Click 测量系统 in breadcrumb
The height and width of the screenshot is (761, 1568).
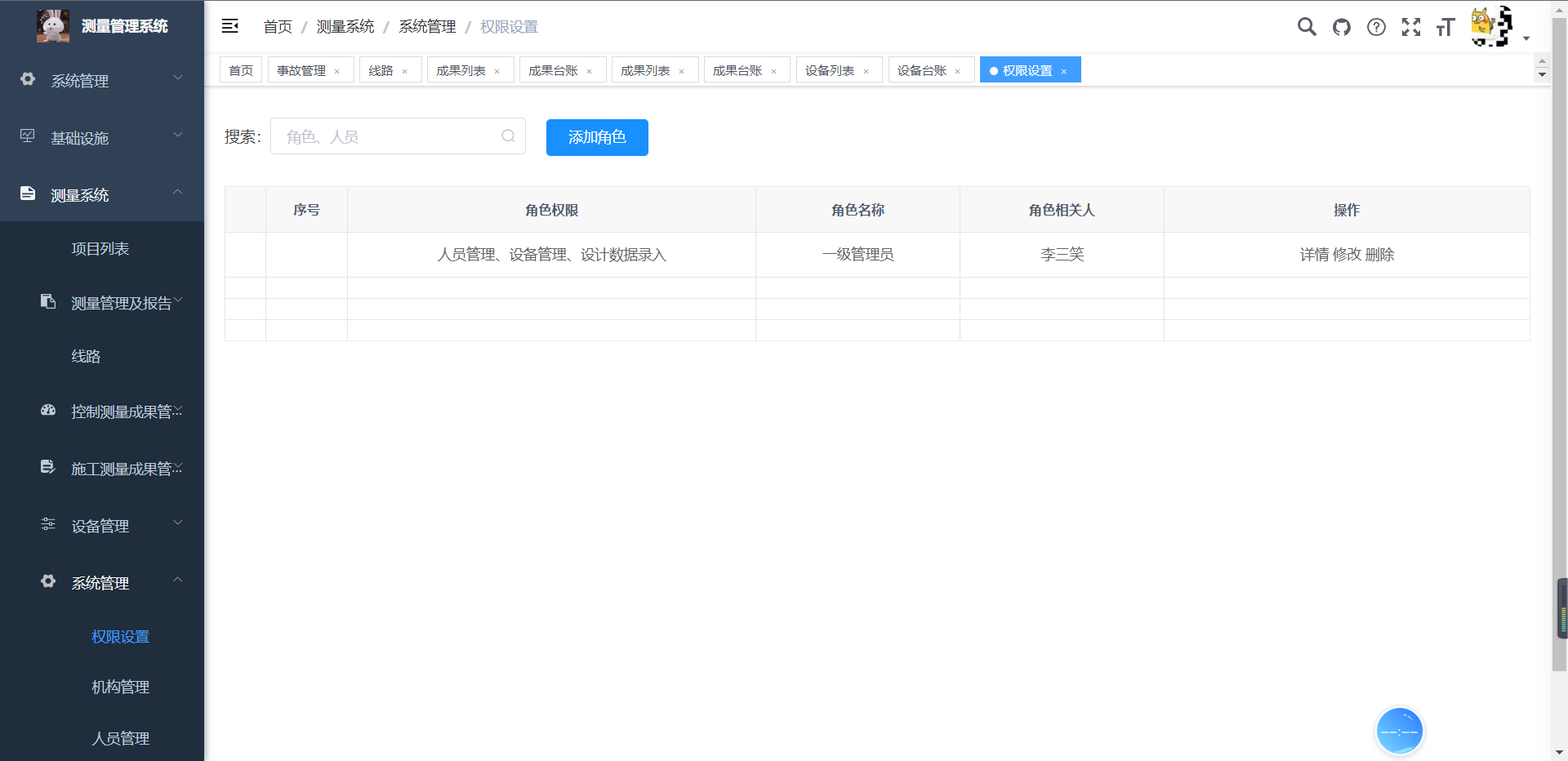pos(345,27)
